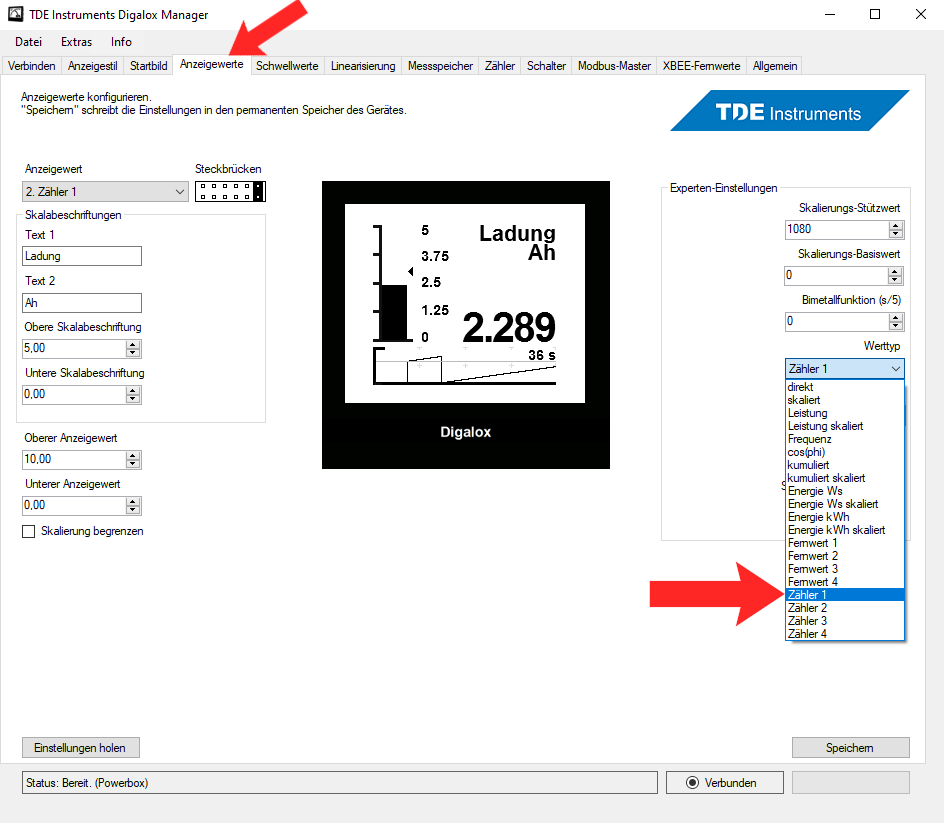The image size is (944, 823).
Task: Select the Anzeigewerte tab
Action: click(211, 64)
